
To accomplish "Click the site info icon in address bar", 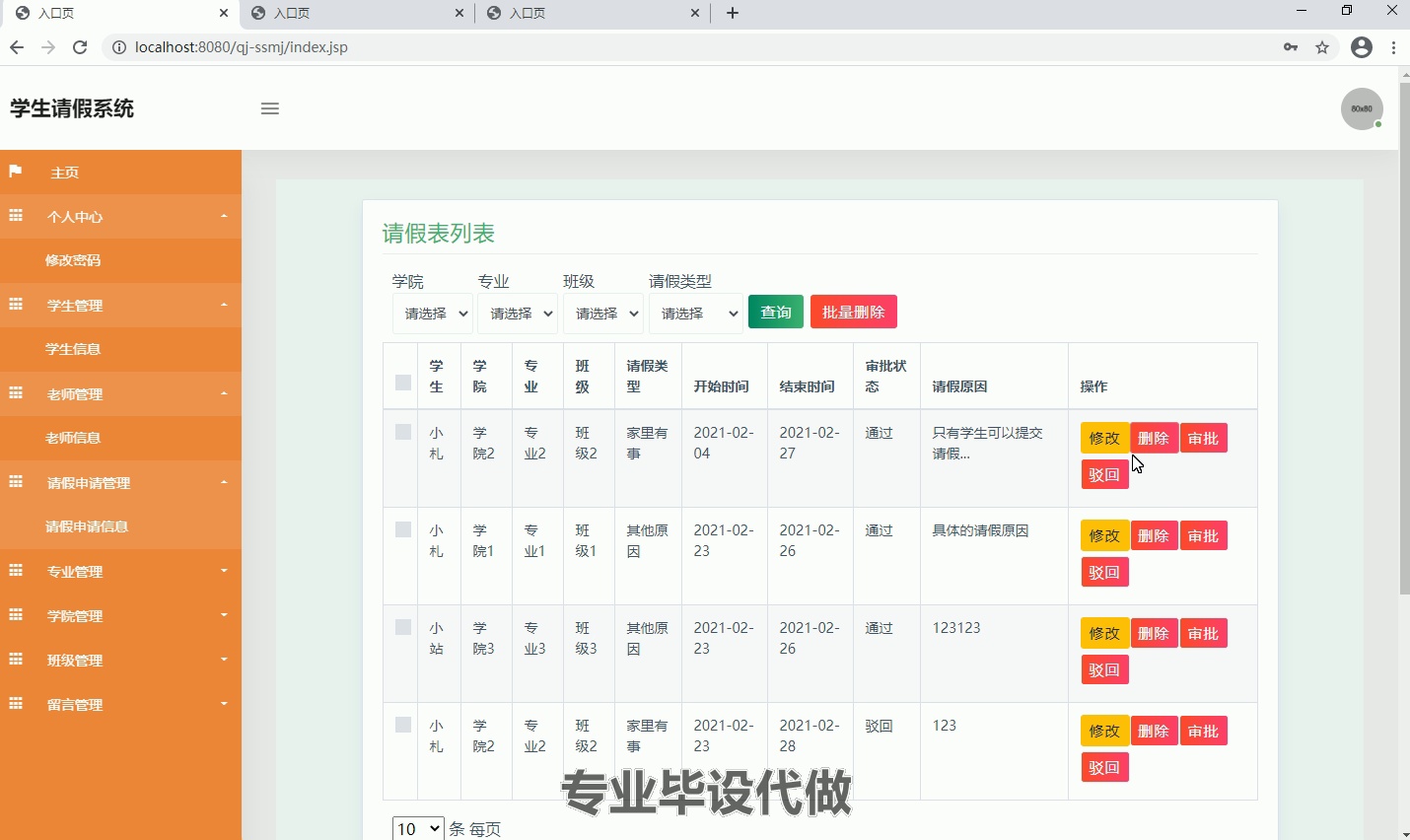I will point(118,47).
